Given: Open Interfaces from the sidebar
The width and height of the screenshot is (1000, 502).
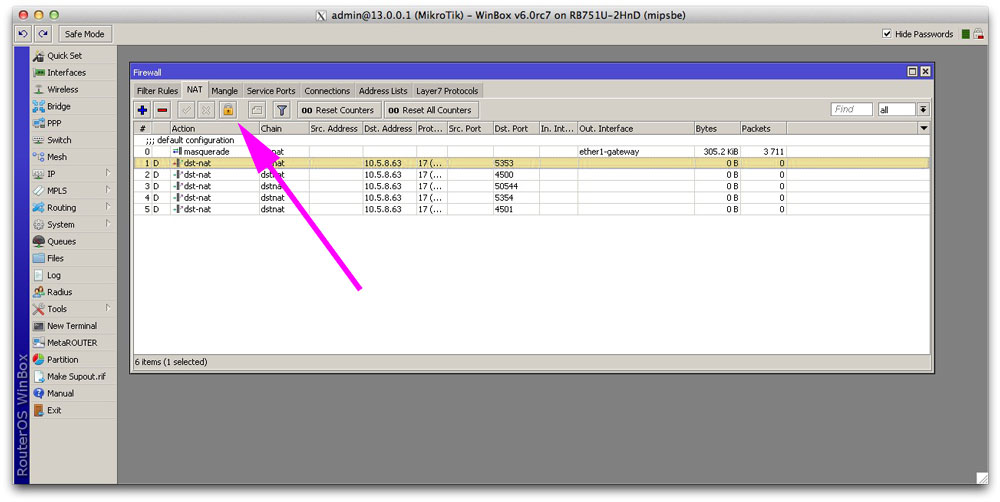Looking at the screenshot, I should coord(73,73).
